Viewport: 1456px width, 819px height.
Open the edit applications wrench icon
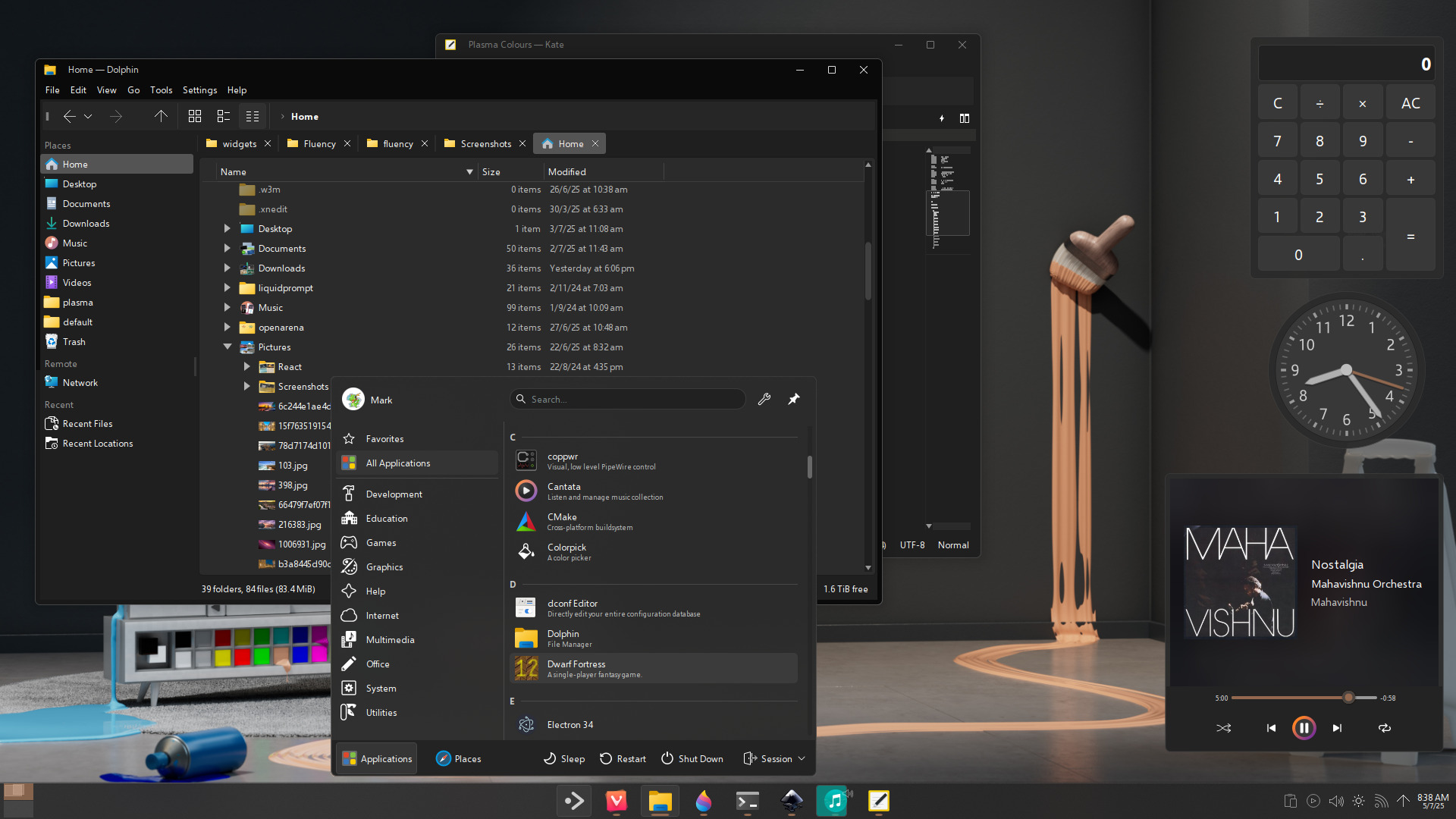pos(764,399)
